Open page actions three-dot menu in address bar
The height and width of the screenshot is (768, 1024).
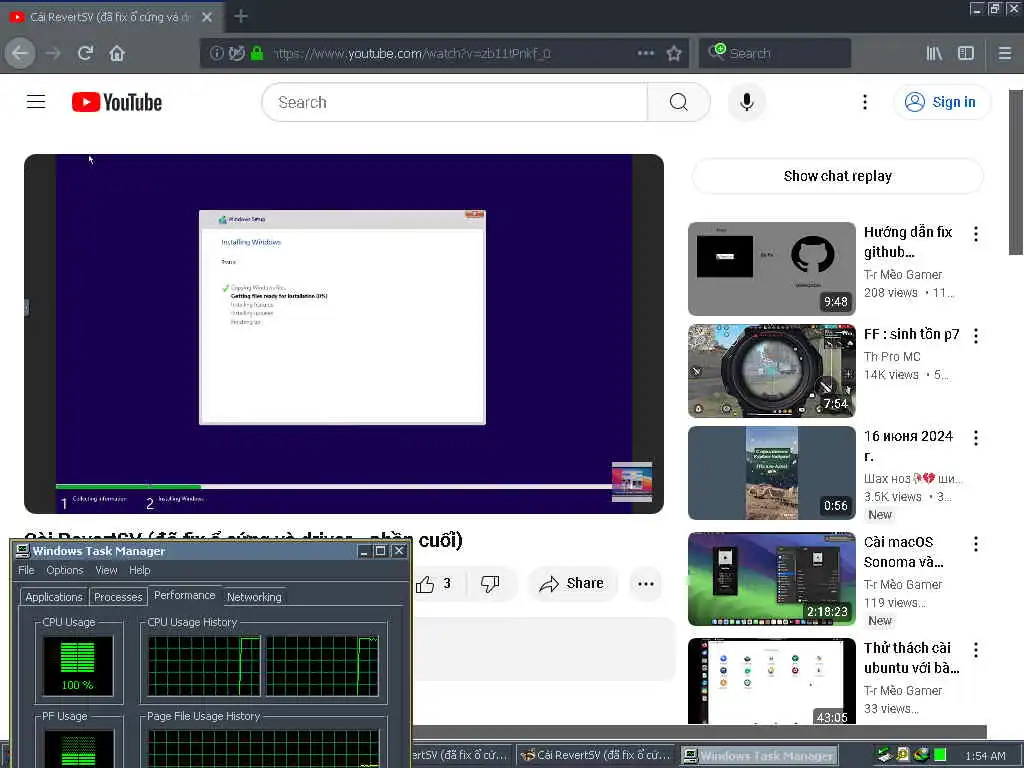[646, 53]
